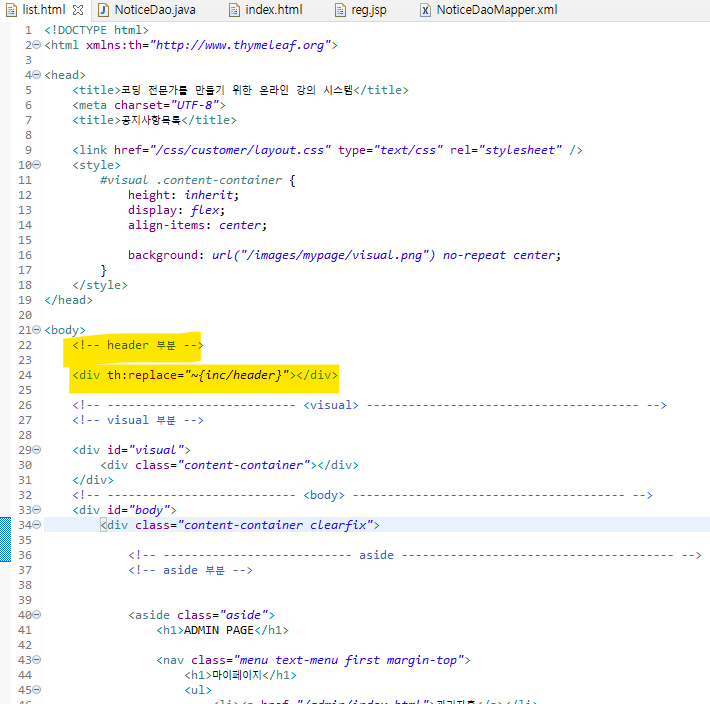Click the "<!-- header 부분 -->" comment
Viewport: 710px width, 704px height.
pos(138,345)
